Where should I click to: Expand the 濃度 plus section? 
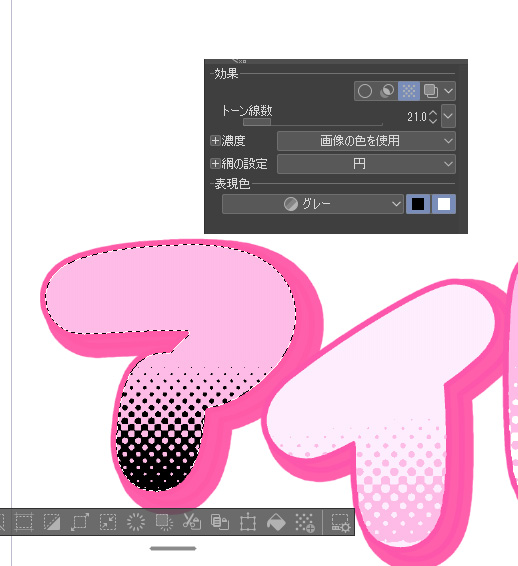point(215,141)
